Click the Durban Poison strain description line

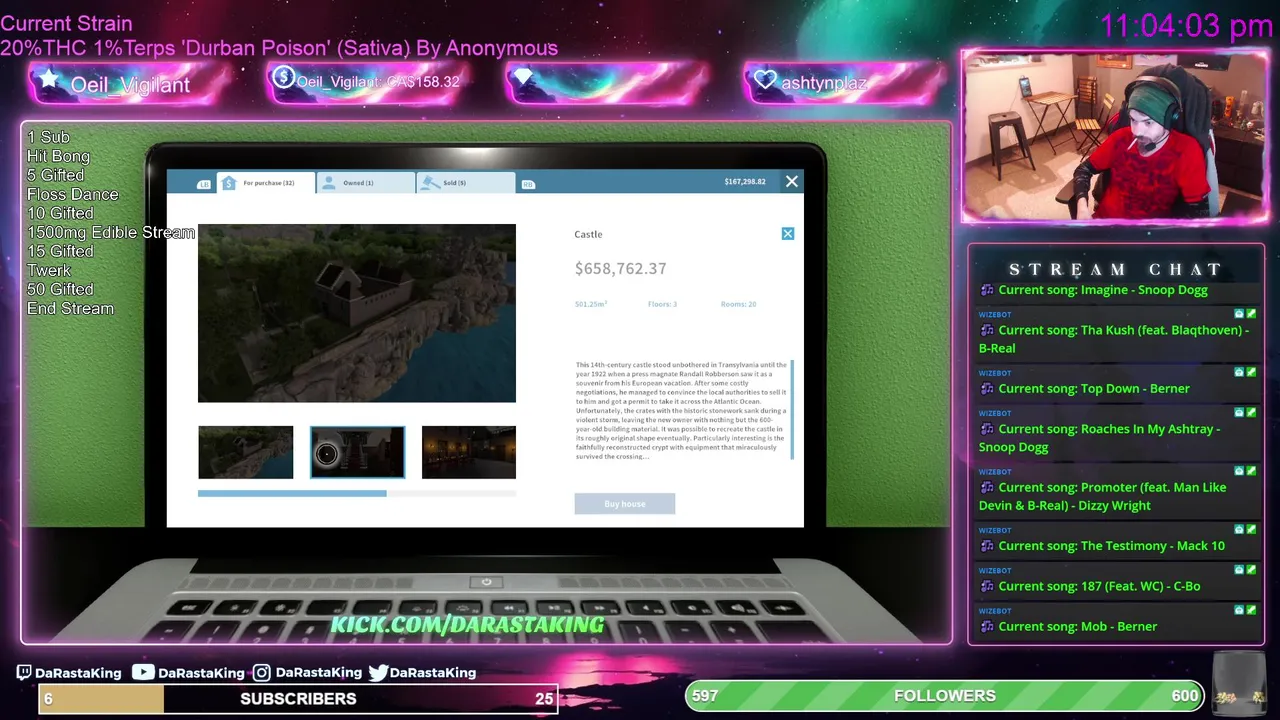click(279, 48)
